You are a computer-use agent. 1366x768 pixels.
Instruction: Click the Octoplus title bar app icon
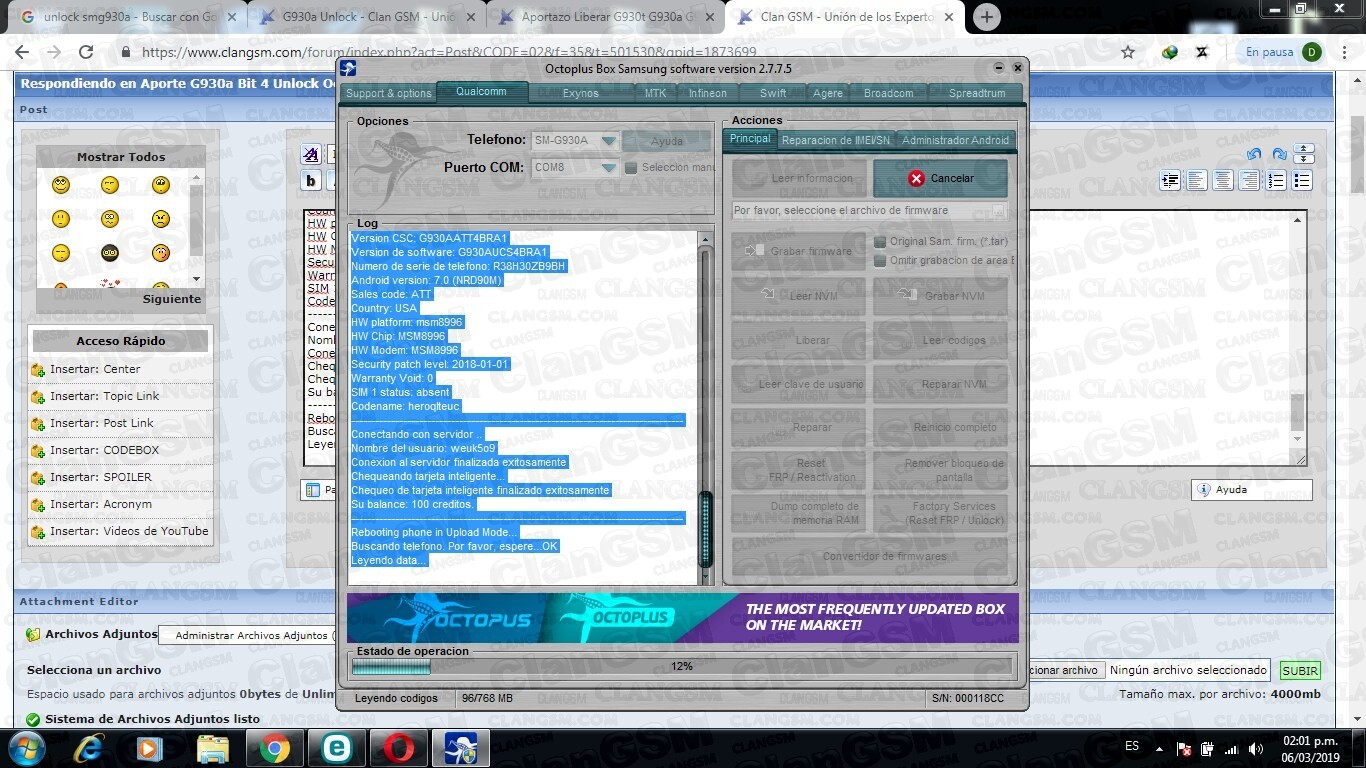point(348,68)
